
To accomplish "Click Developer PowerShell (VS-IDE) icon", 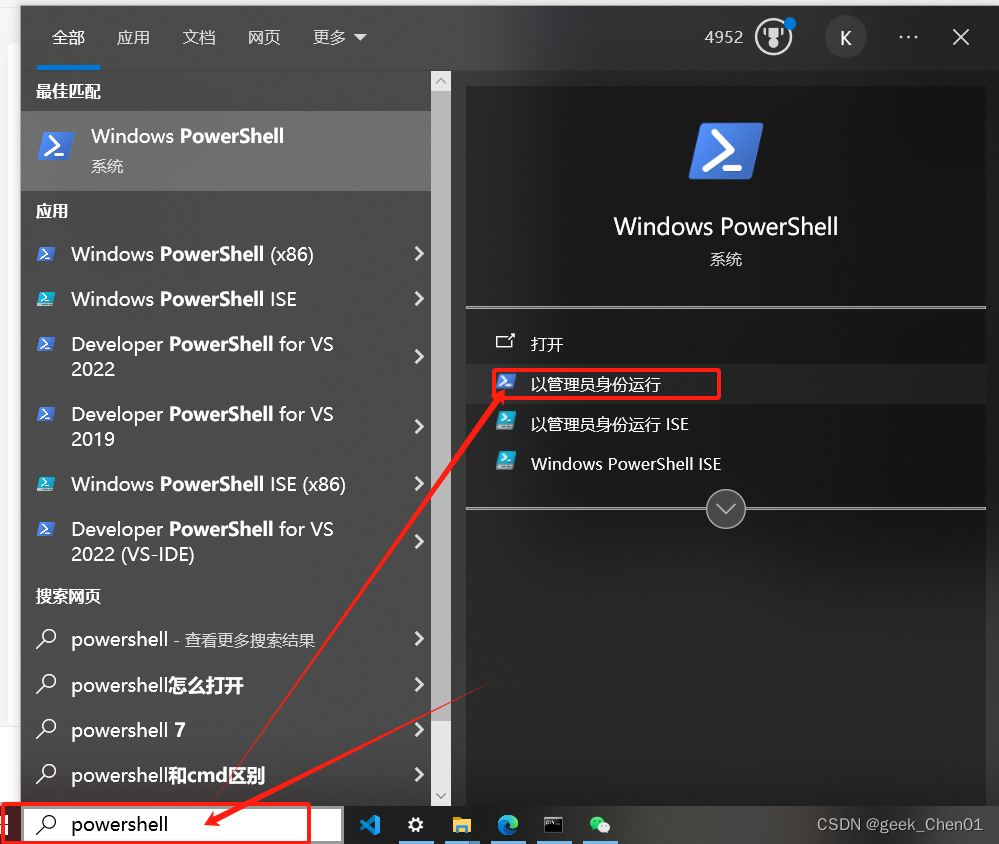I will tap(46, 529).
